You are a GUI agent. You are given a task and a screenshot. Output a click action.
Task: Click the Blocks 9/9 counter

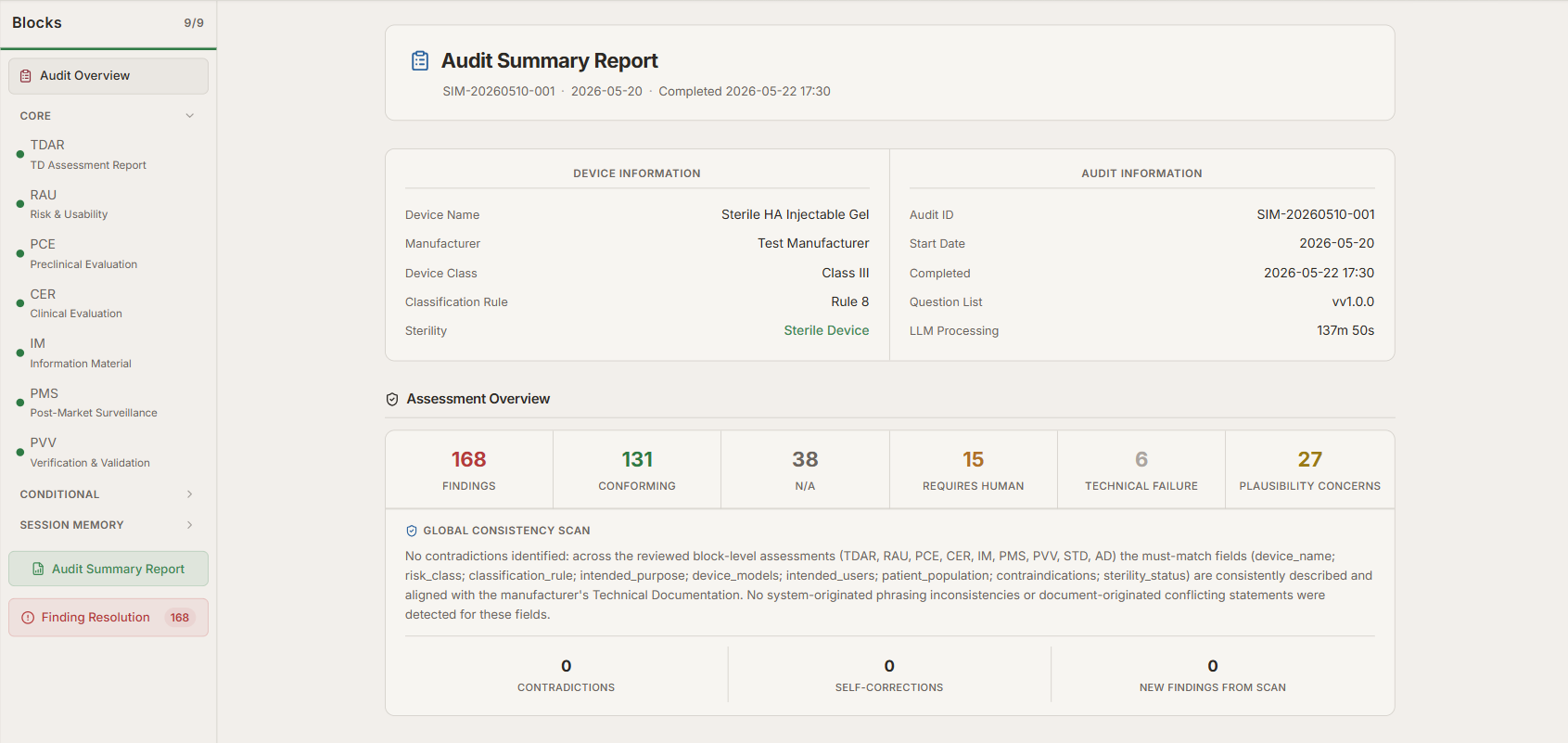point(194,23)
